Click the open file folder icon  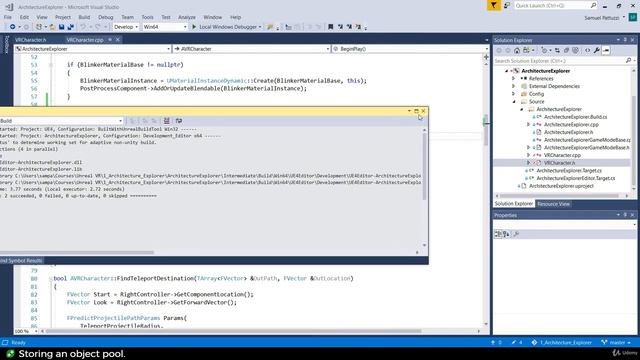tap(52, 27)
